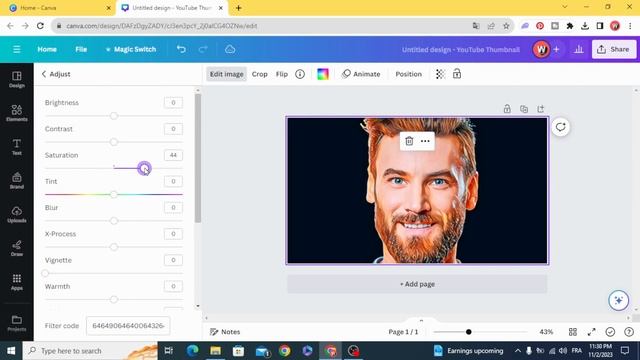Click the lock icon in the toolbar
The height and width of the screenshot is (360, 640).
point(457,74)
